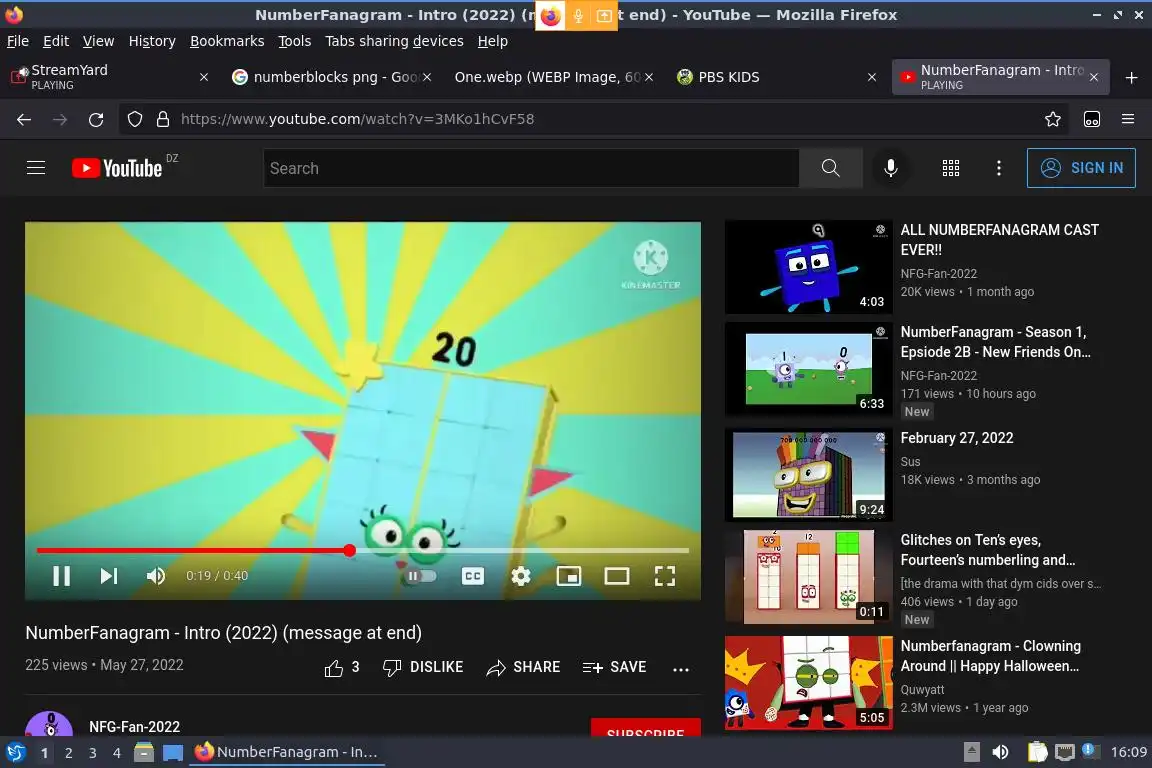Open tracking protection shield icon
Image resolution: width=1152 pixels, height=768 pixels.
tap(135, 119)
